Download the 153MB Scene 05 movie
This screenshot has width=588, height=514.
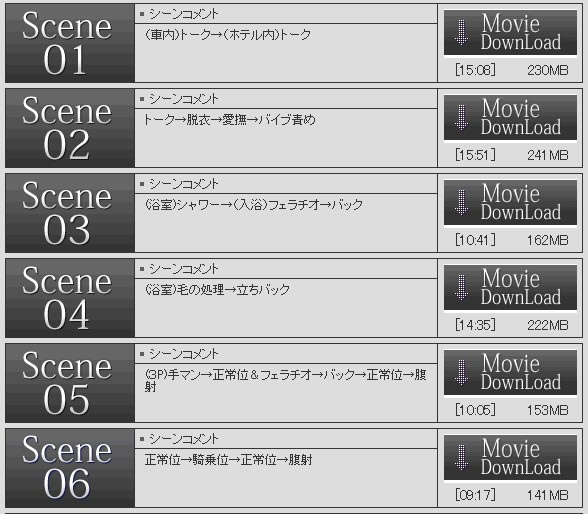[510, 373]
